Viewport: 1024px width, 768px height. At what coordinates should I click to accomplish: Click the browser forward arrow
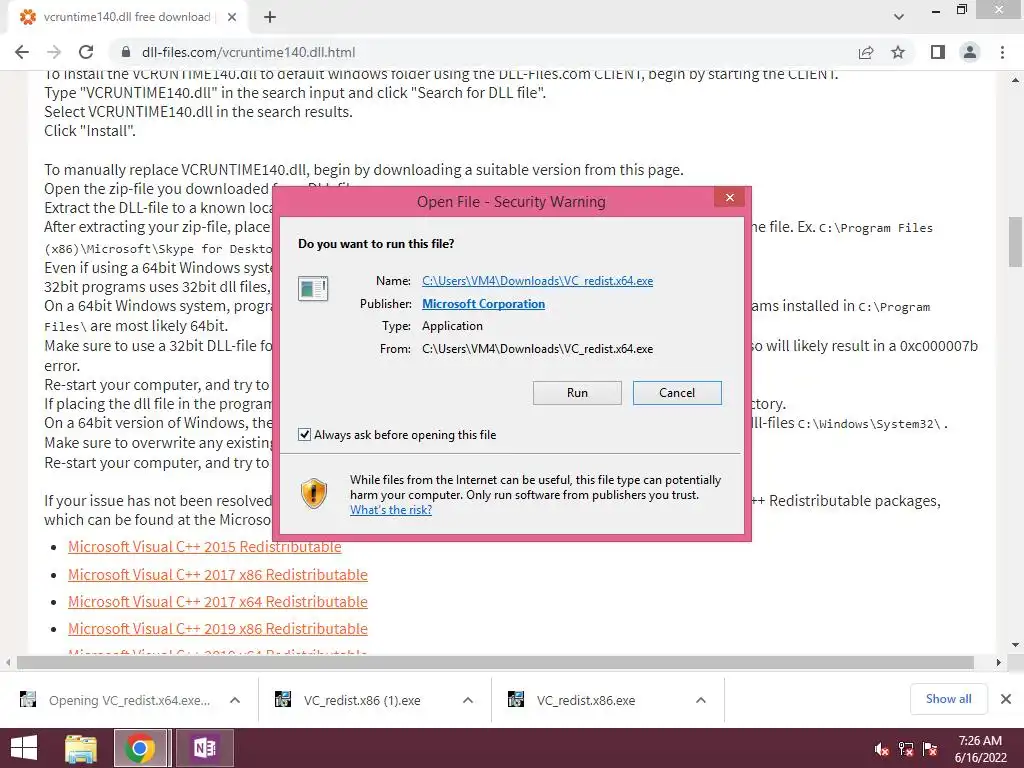click(x=54, y=52)
